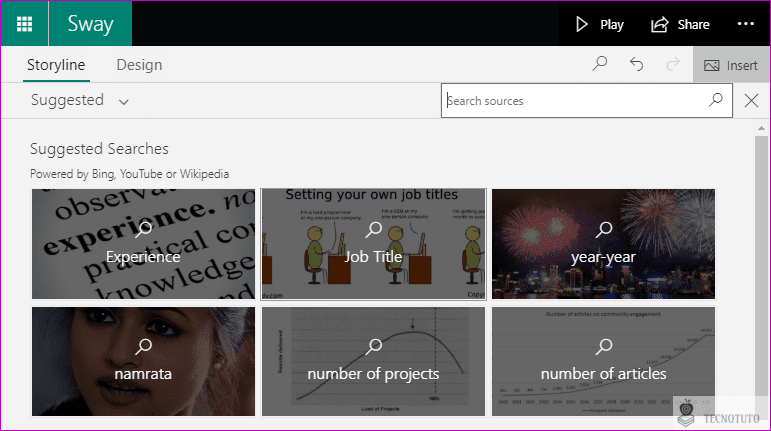
Task: Click the Sway logo title
Action: (90, 24)
